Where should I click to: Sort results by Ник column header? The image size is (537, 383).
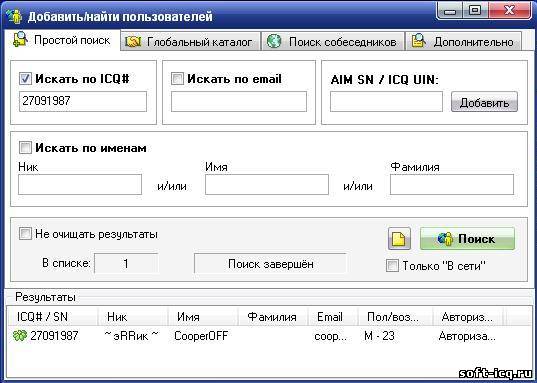click(133, 317)
